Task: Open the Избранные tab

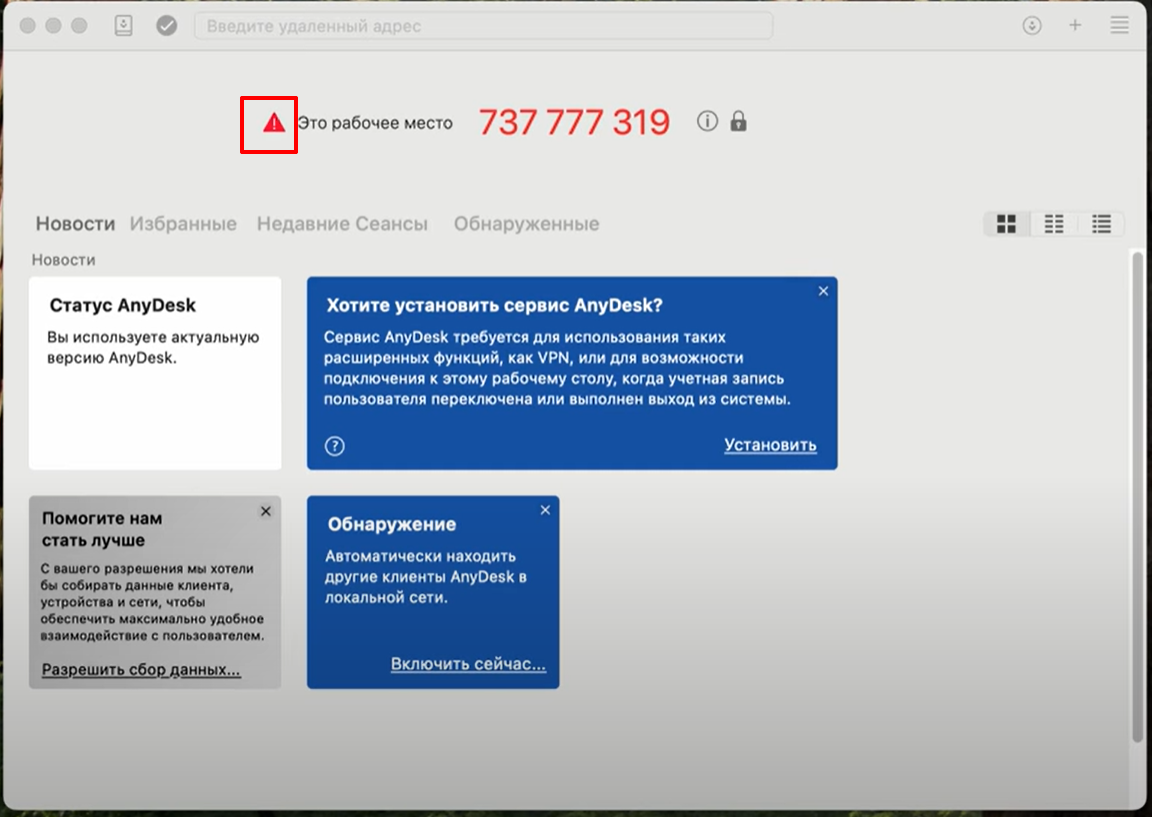Action: click(x=183, y=224)
